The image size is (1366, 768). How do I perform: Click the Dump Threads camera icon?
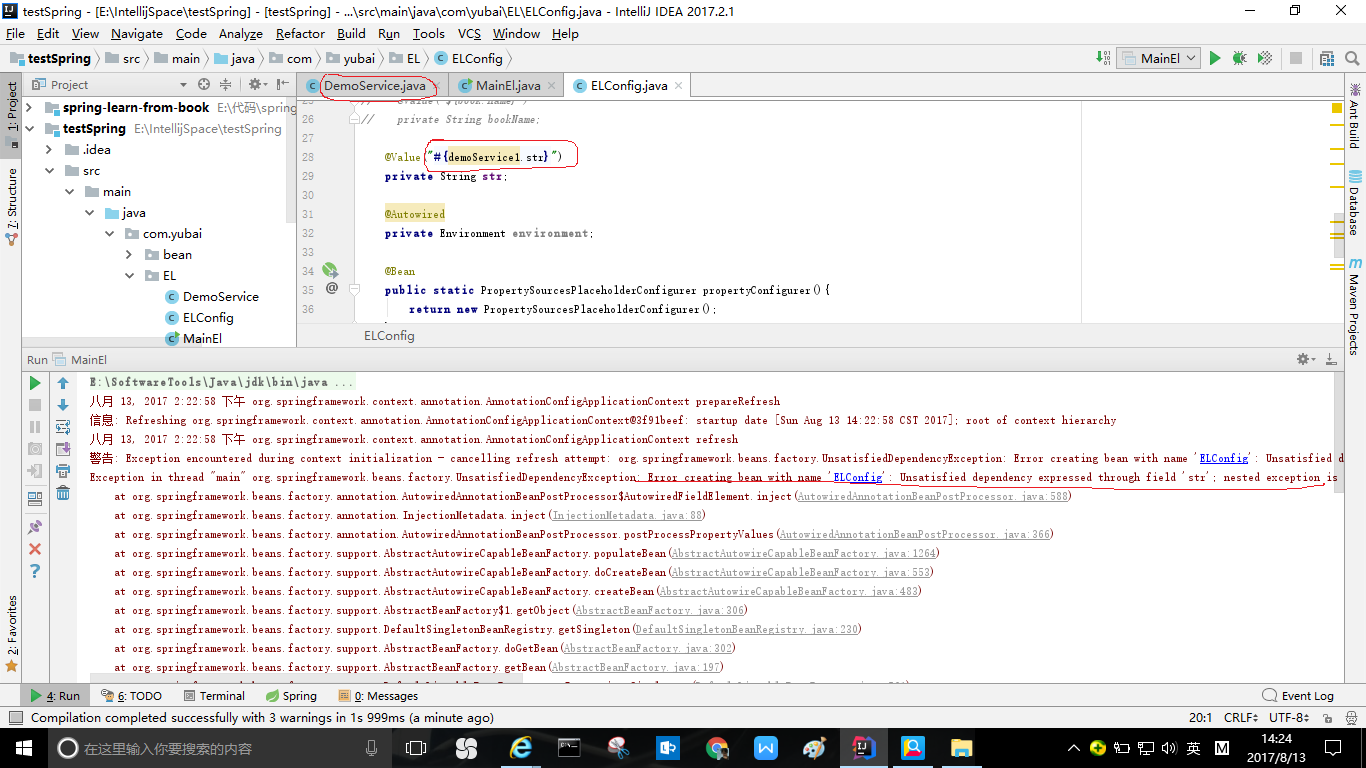(x=35, y=449)
